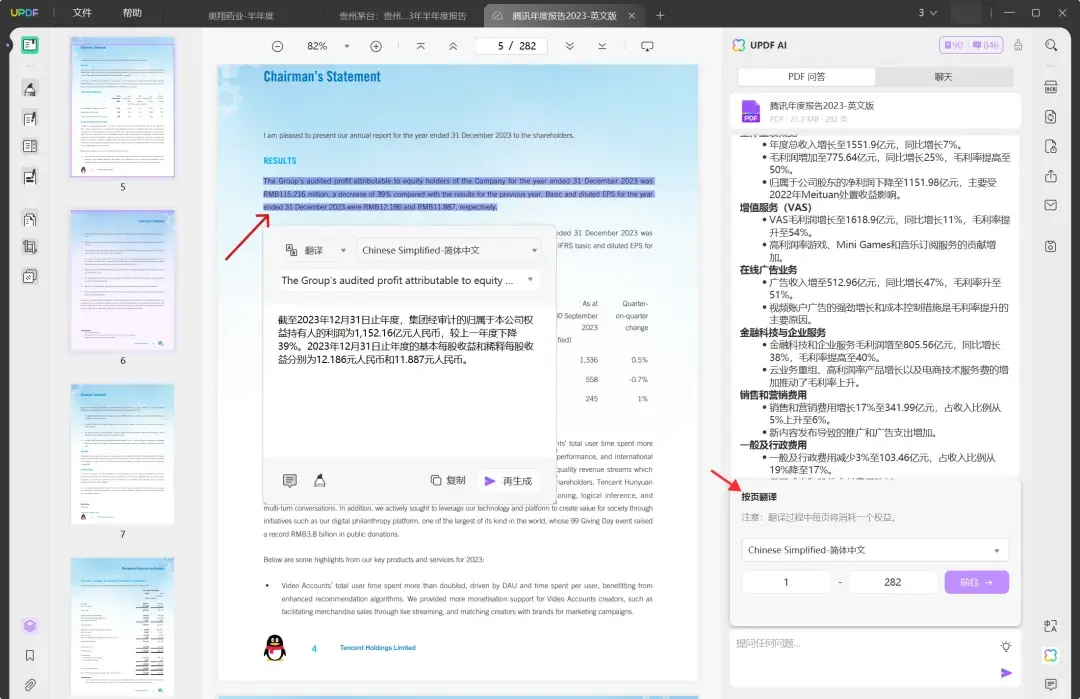Click the end page field showing 282
The width and height of the screenshot is (1080, 699).
point(893,583)
